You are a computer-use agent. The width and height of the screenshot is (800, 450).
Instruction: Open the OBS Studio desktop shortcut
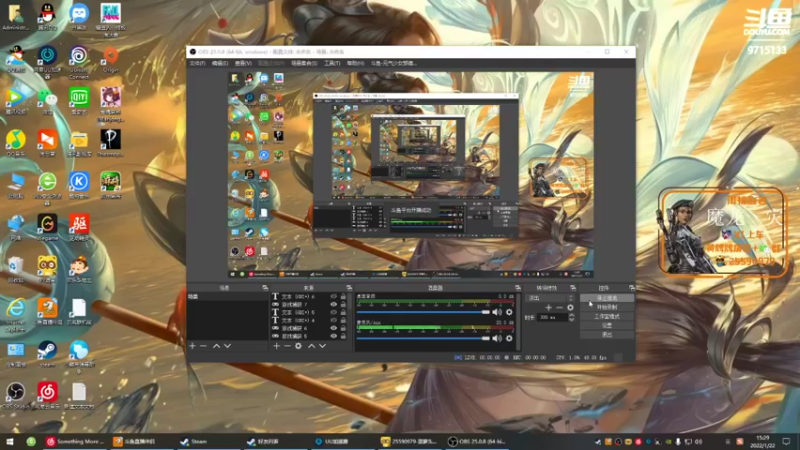16,396
